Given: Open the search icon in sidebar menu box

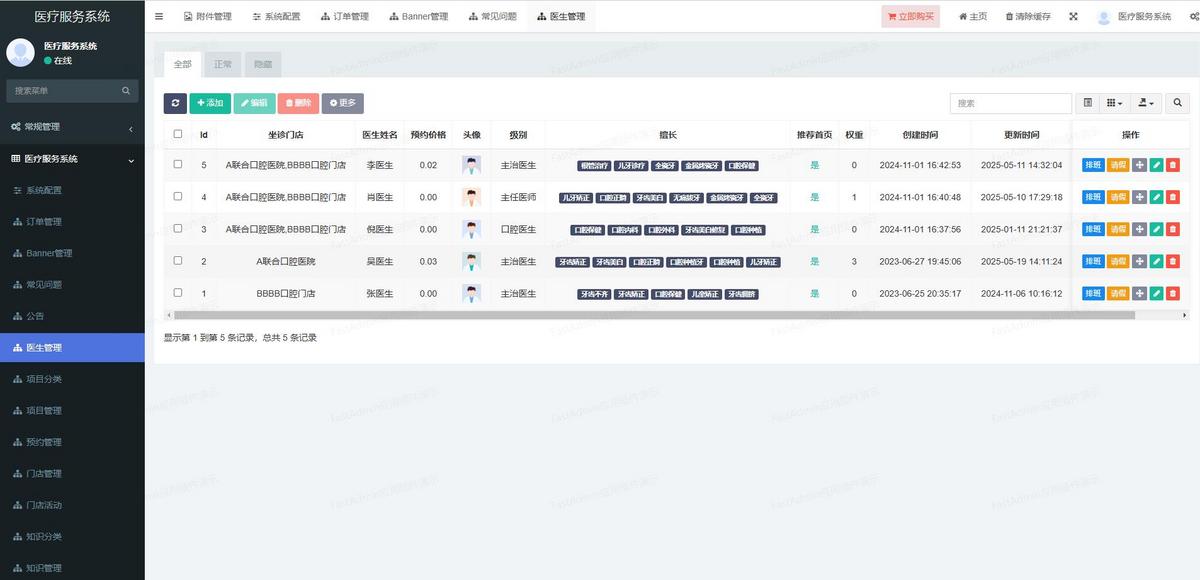Looking at the screenshot, I should point(124,90).
